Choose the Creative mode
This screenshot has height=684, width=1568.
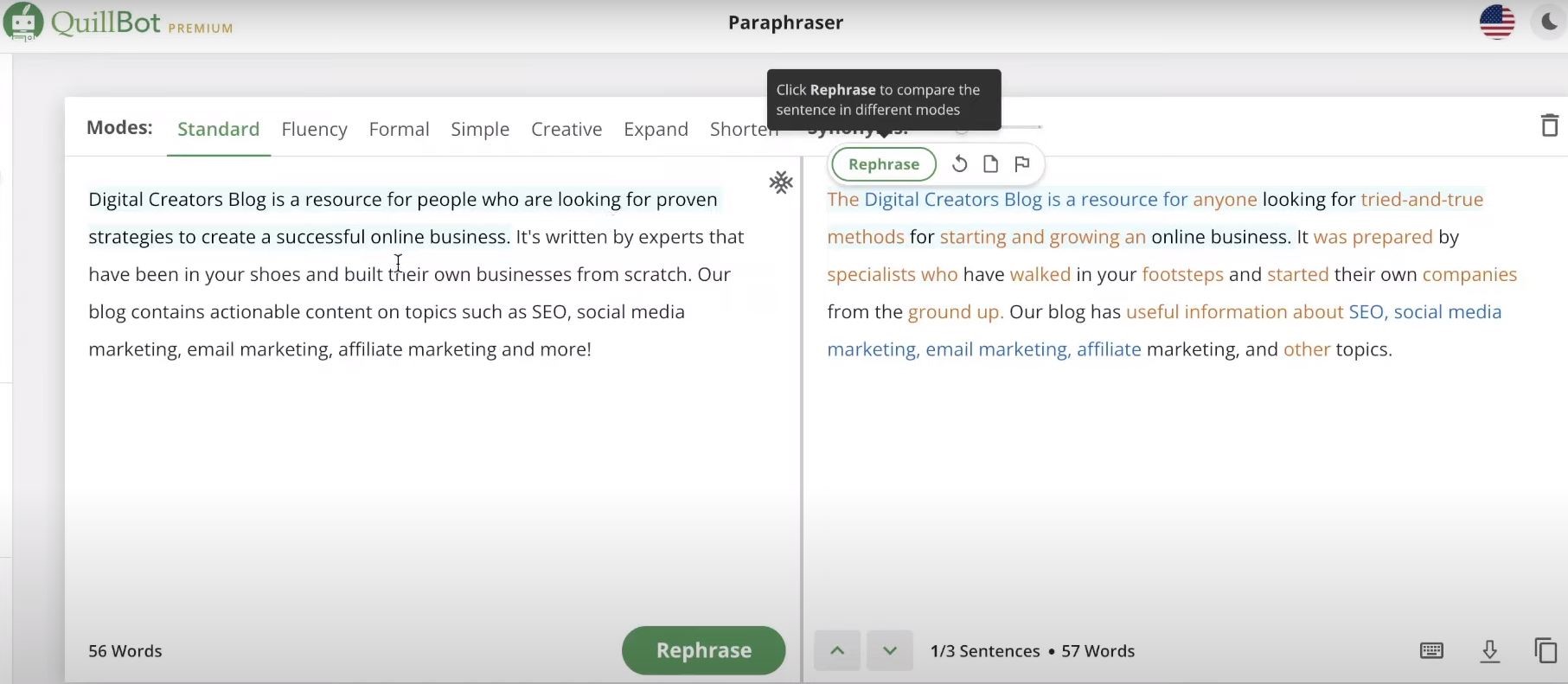point(566,130)
